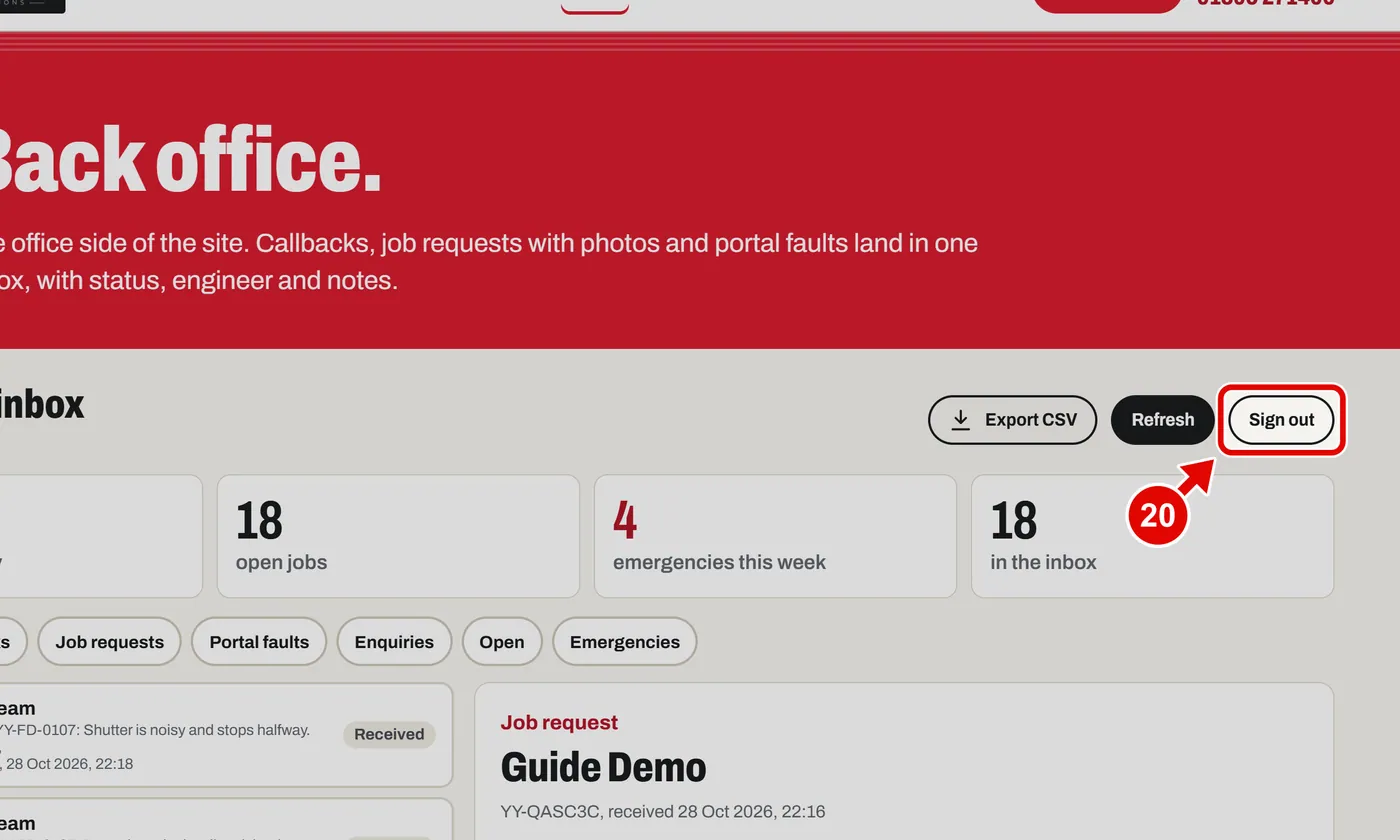Filter the inbox to Emergencies
This screenshot has height=840, width=1400.
[624, 642]
